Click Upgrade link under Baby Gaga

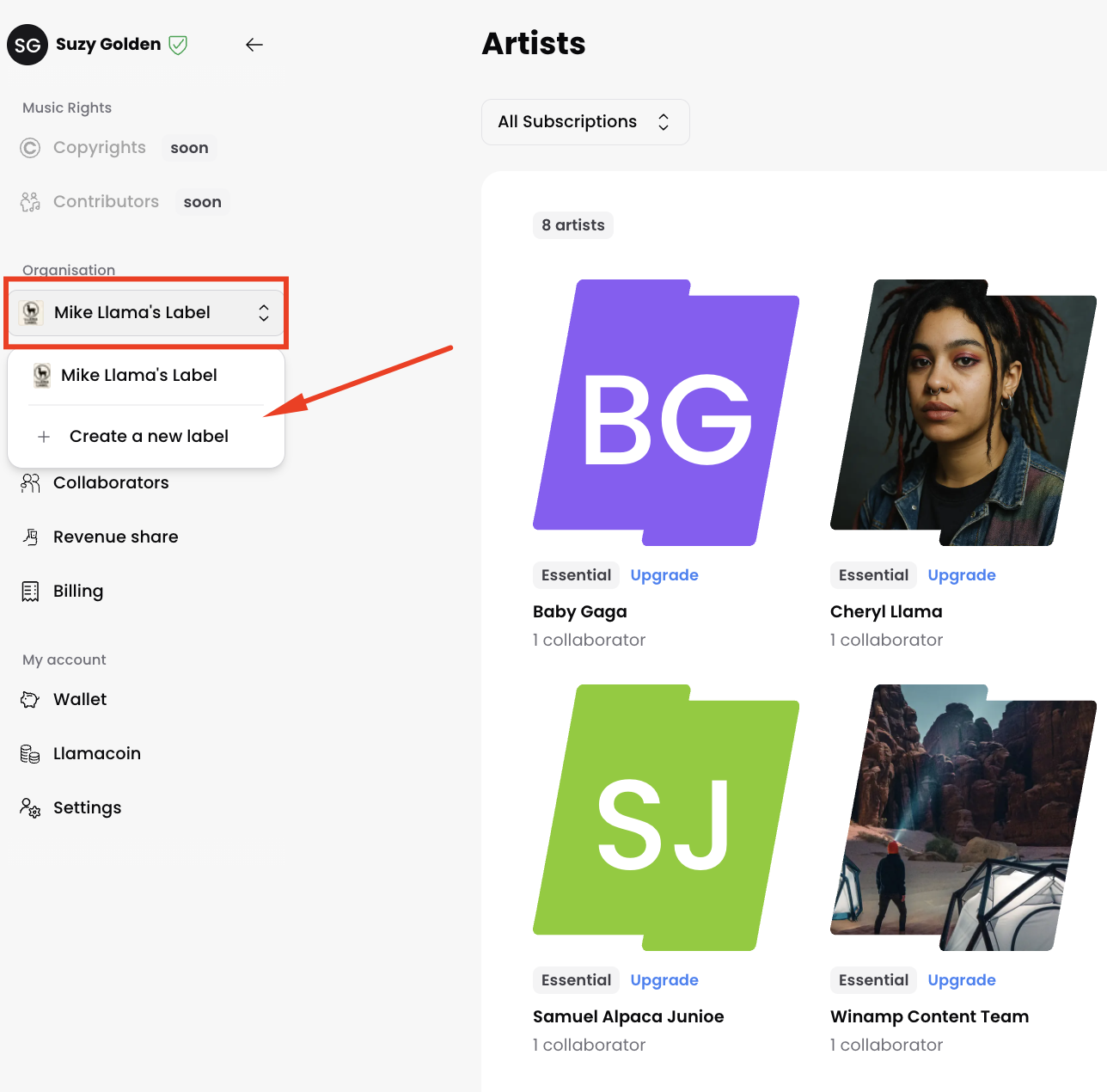point(664,575)
